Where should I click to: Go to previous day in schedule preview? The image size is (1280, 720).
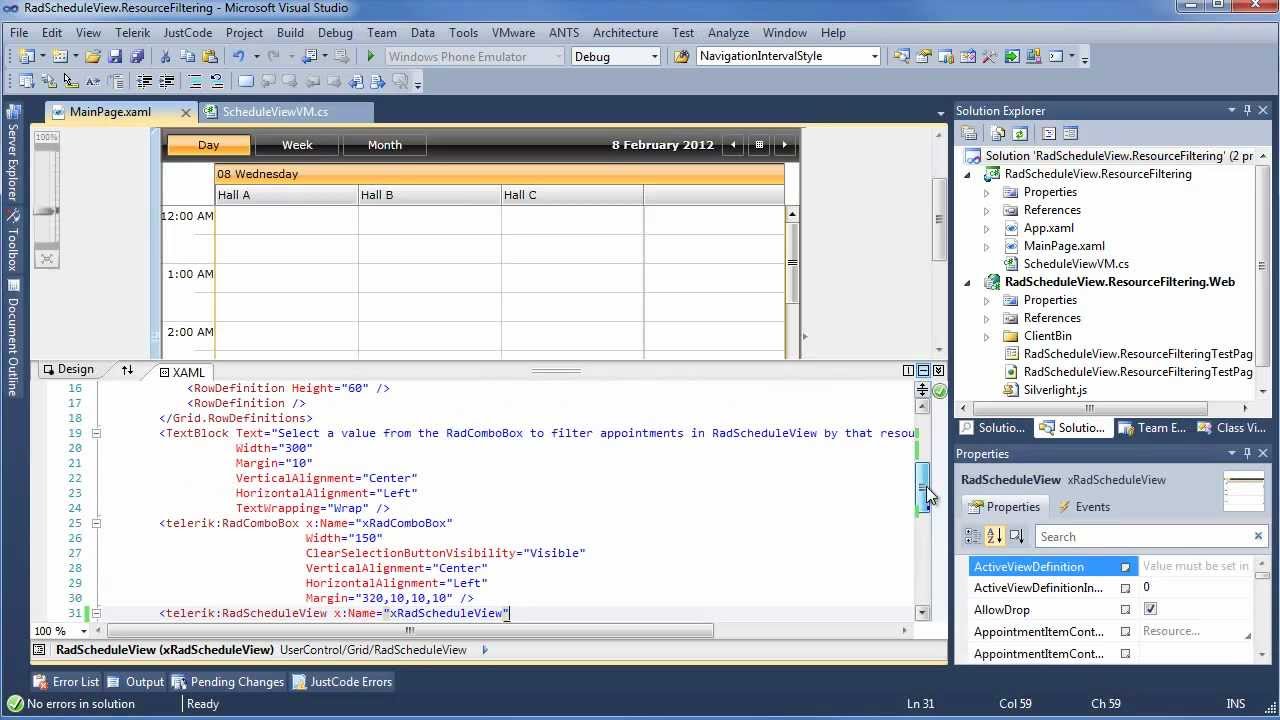pyautogui.click(x=733, y=145)
